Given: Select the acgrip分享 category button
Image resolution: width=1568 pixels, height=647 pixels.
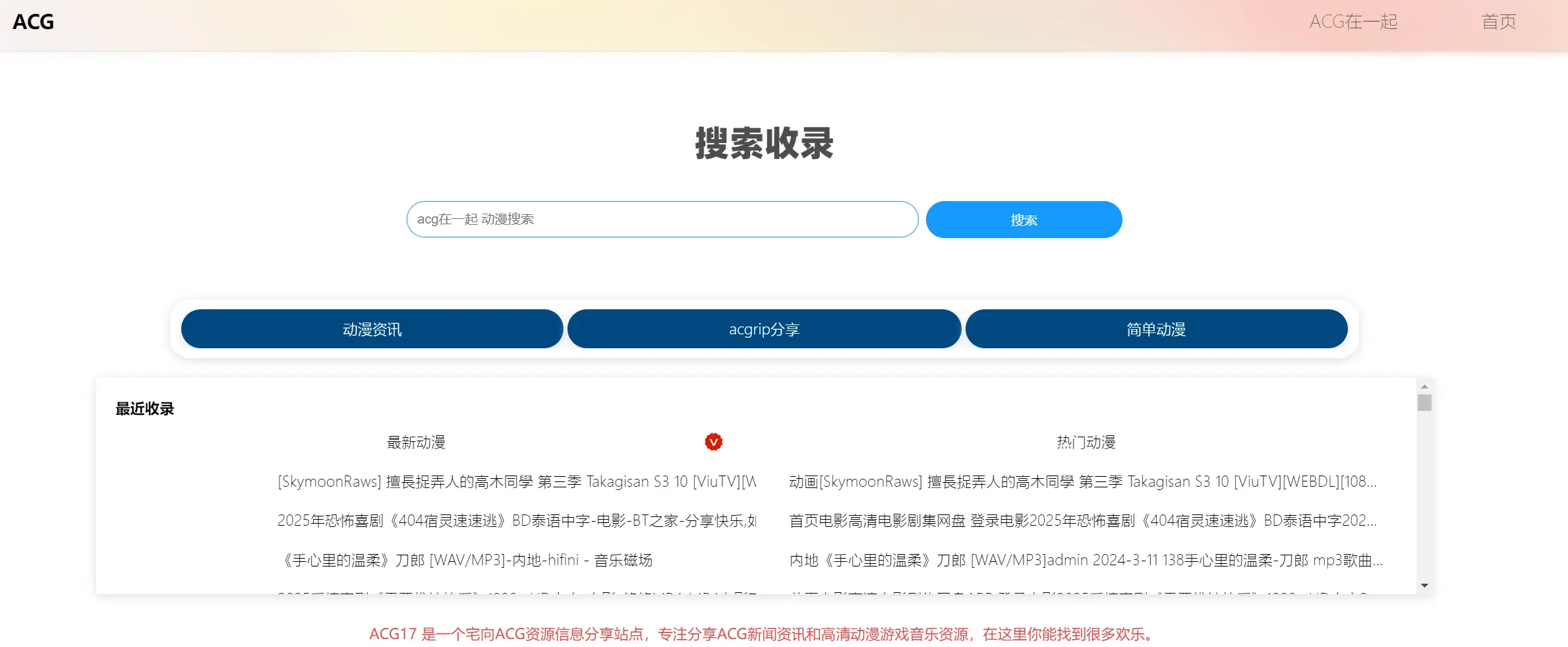Looking at the screenshot, I should point(764,329).
